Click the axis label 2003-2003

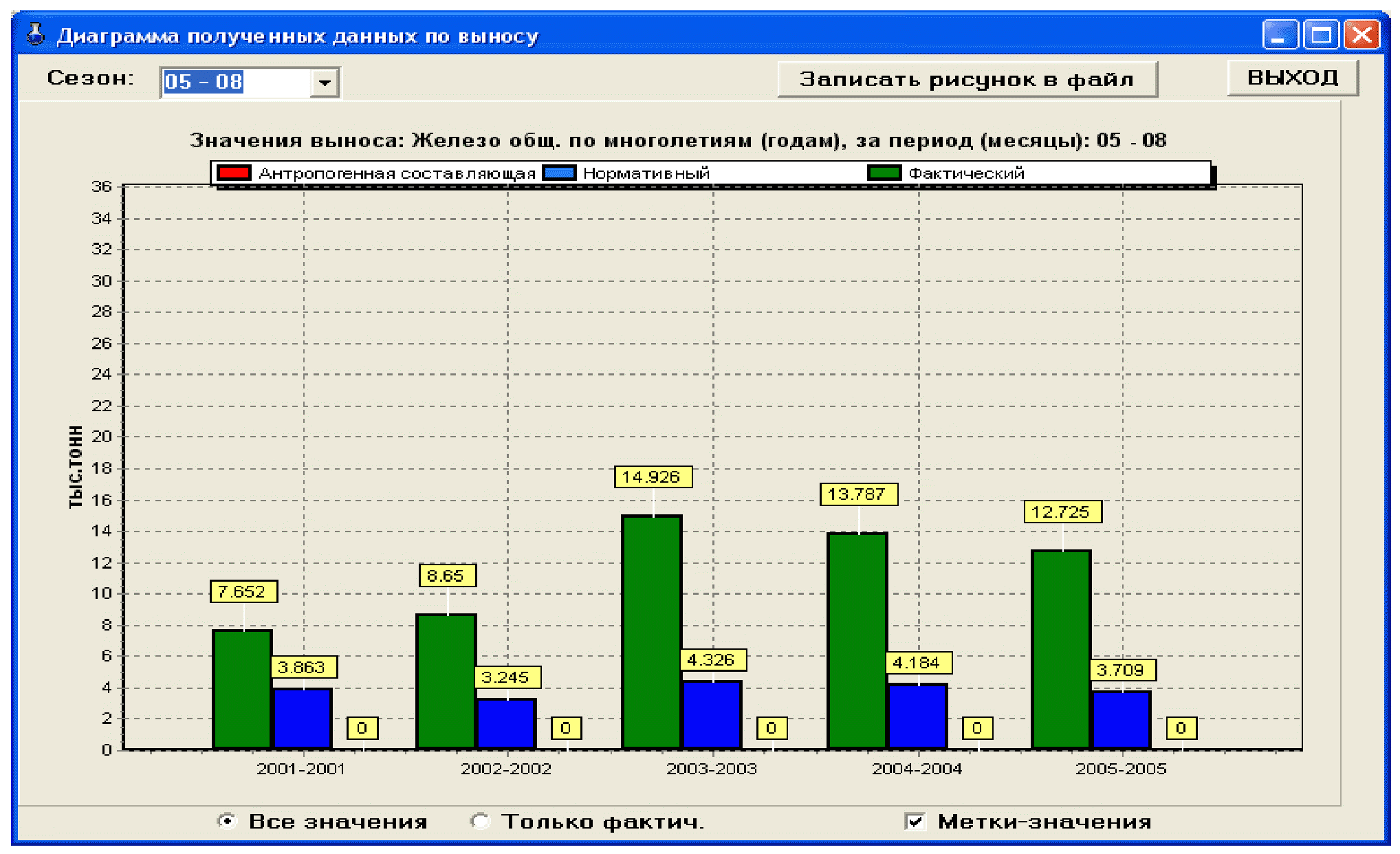click(712, 769)
